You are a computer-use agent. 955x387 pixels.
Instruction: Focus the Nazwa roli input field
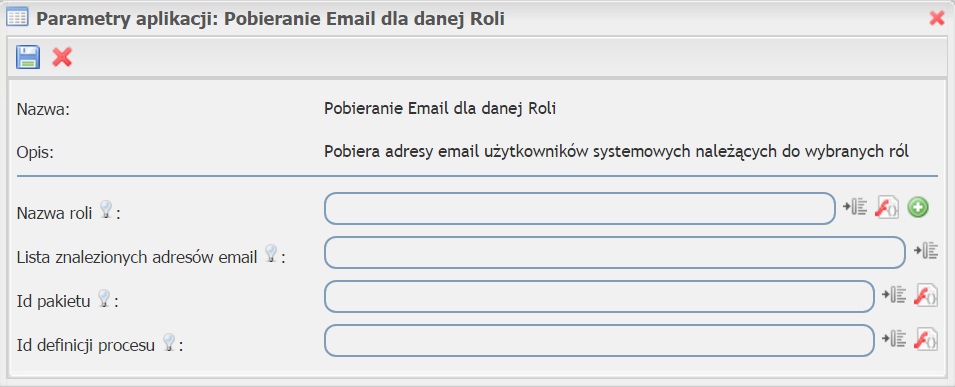coord(579,208)
